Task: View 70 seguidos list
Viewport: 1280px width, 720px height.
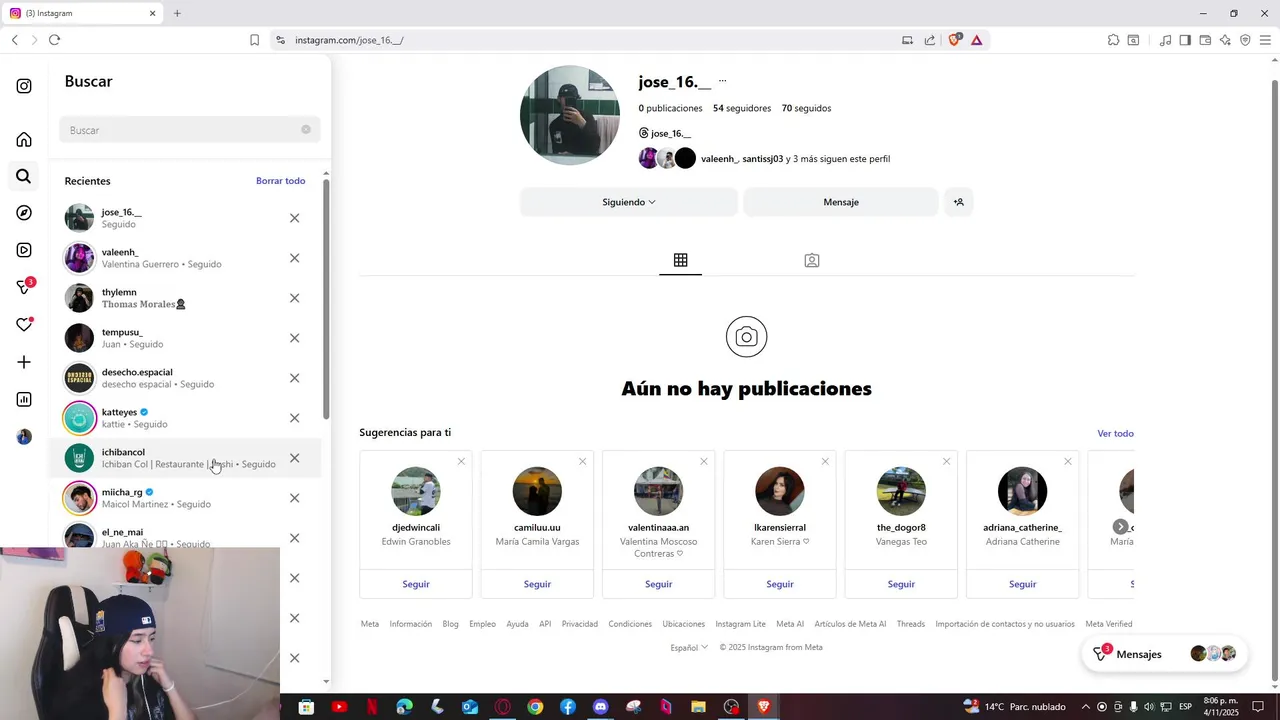Action: pos(806,108)
